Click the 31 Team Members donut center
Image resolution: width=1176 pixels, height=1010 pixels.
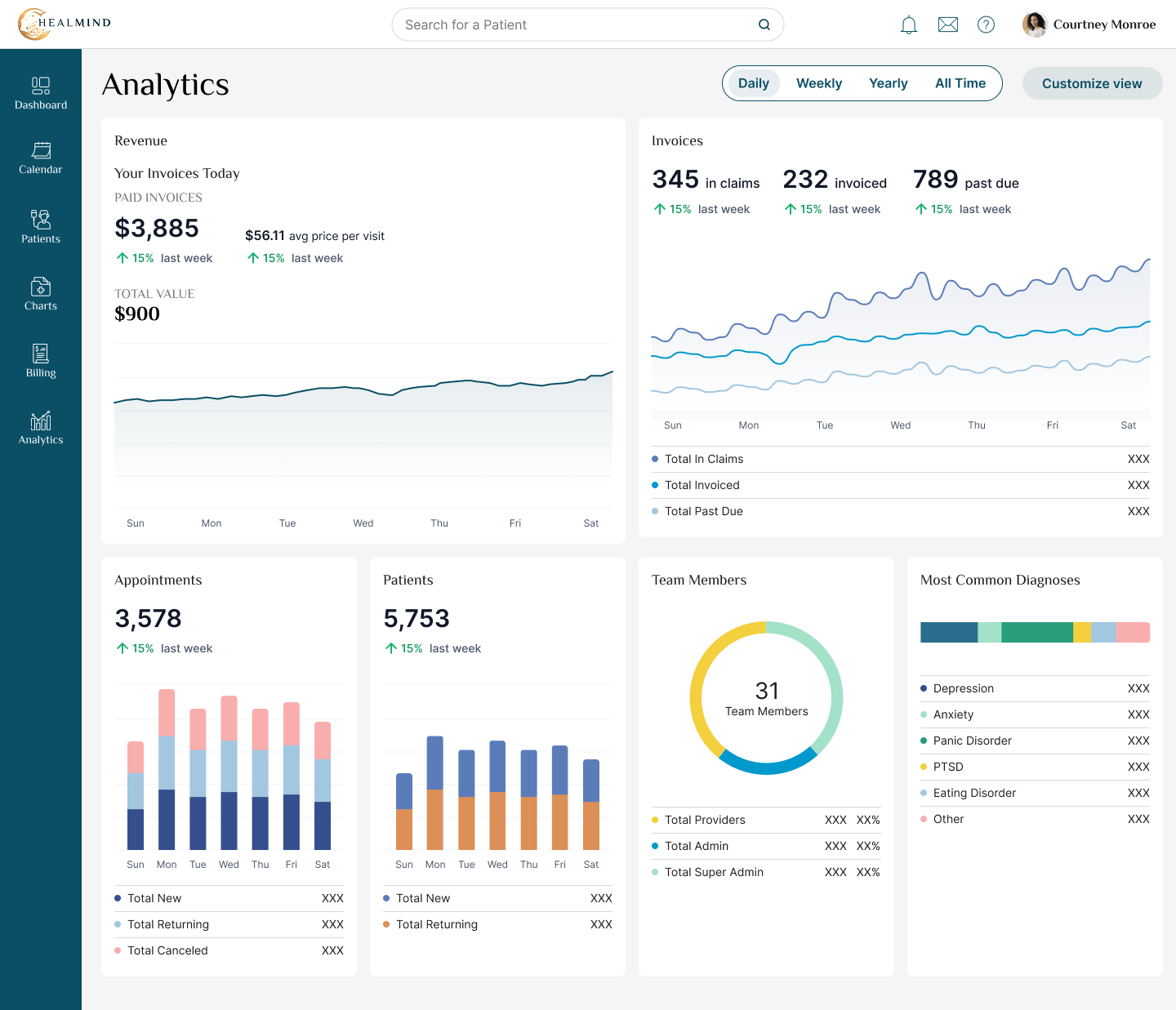click(767, 698)
